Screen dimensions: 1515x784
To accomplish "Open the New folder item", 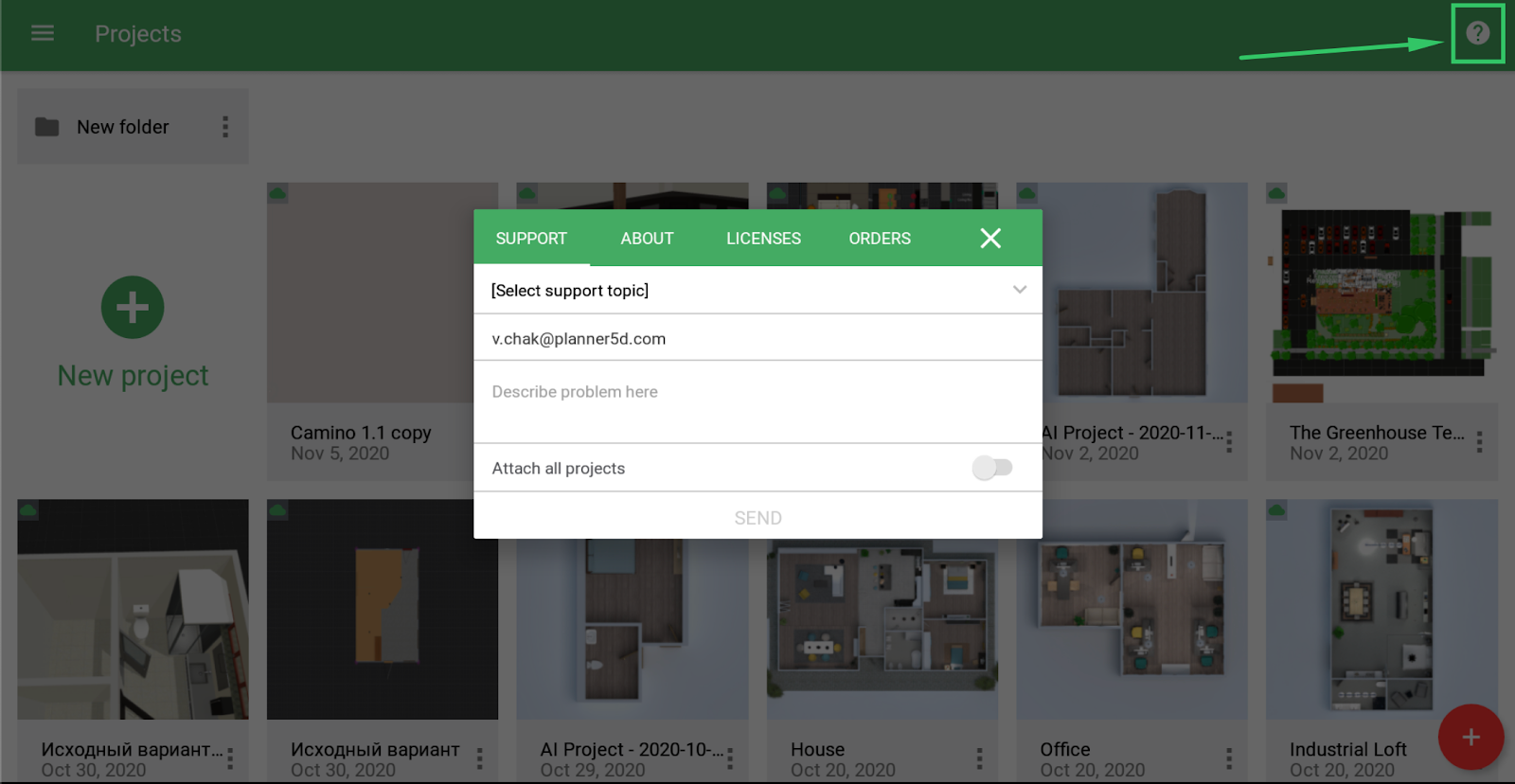I will pyautogui.click(x=133, y=127).
